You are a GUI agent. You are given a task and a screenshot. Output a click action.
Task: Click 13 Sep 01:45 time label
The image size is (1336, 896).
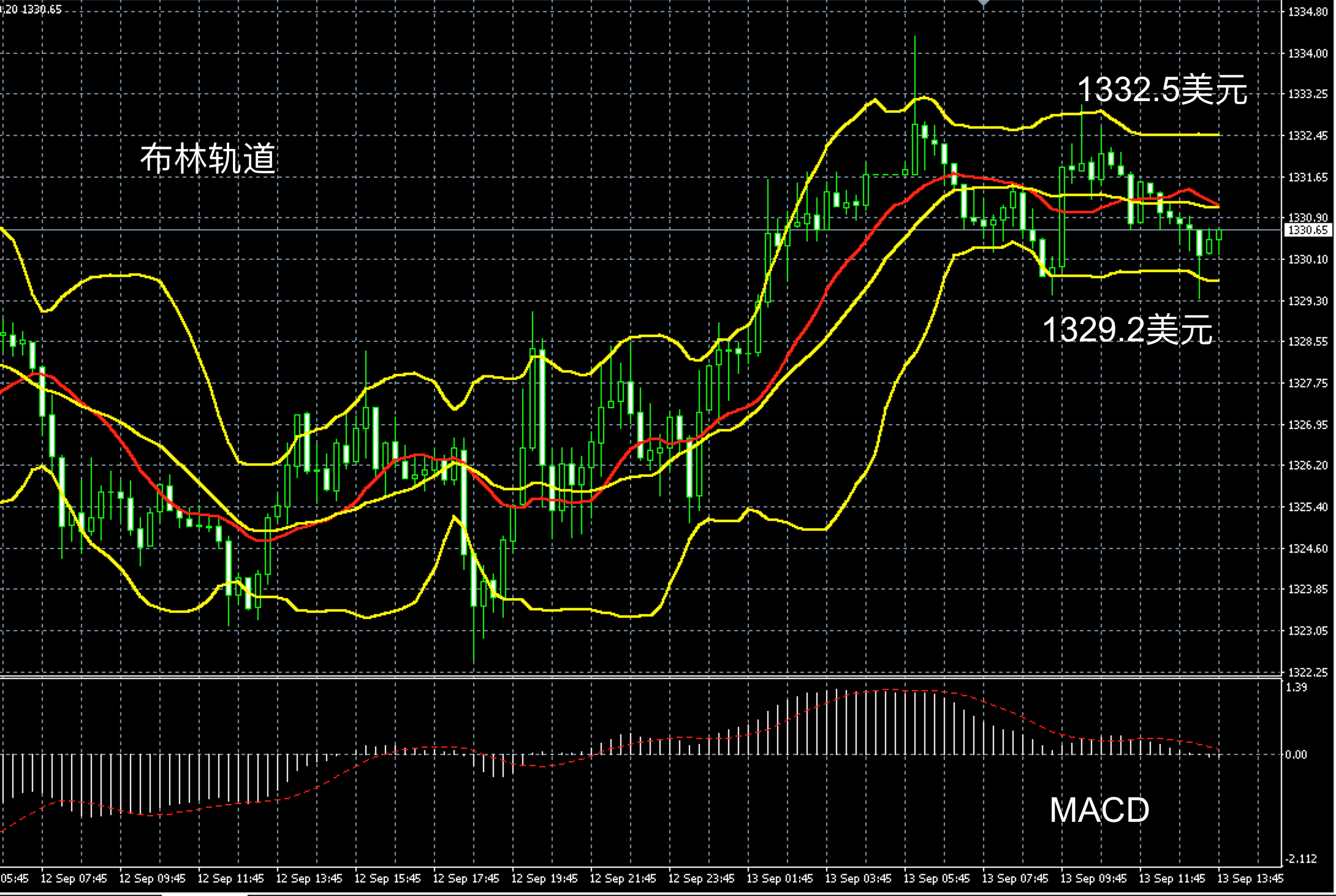tap(780, 879)
